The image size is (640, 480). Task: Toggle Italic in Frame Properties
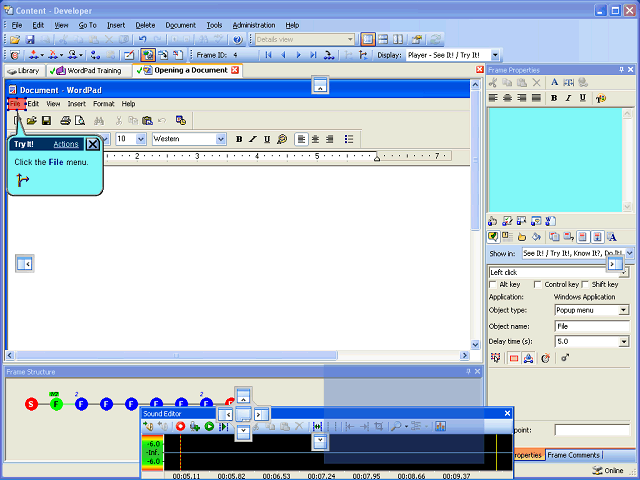click(568, 98)
